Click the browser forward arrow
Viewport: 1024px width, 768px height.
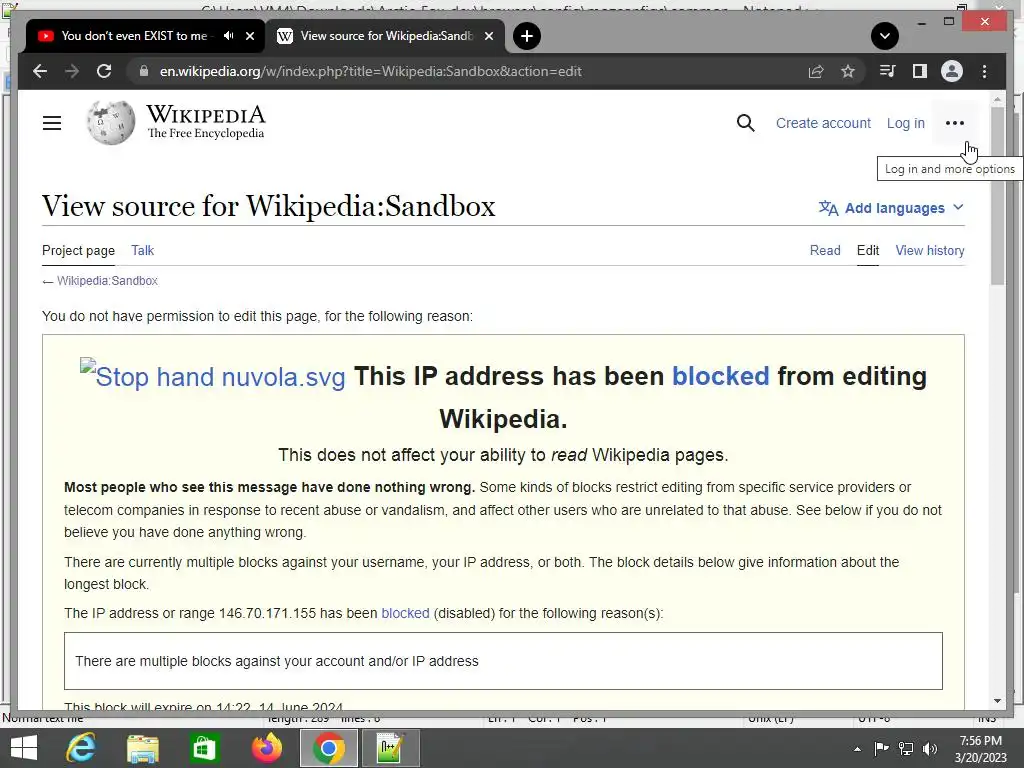pos(72,71)
